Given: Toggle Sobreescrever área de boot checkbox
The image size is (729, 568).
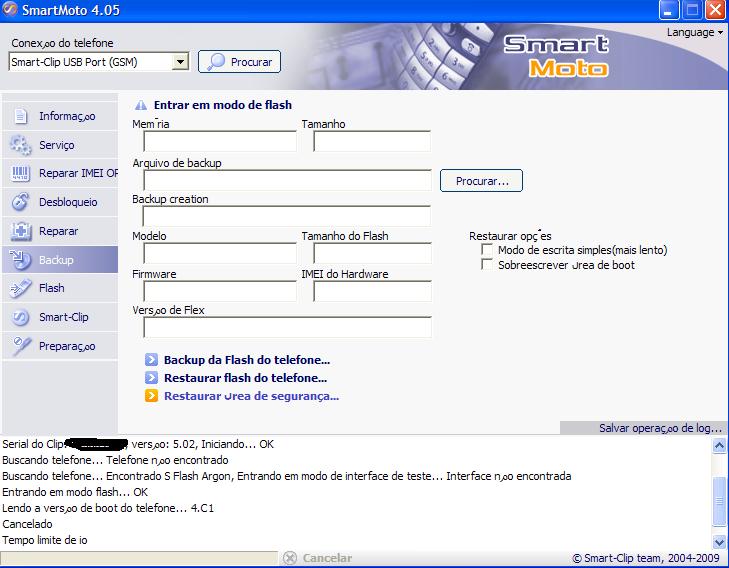Looking at the screenshot, I should pyautogui.click(x=487, y=265).
